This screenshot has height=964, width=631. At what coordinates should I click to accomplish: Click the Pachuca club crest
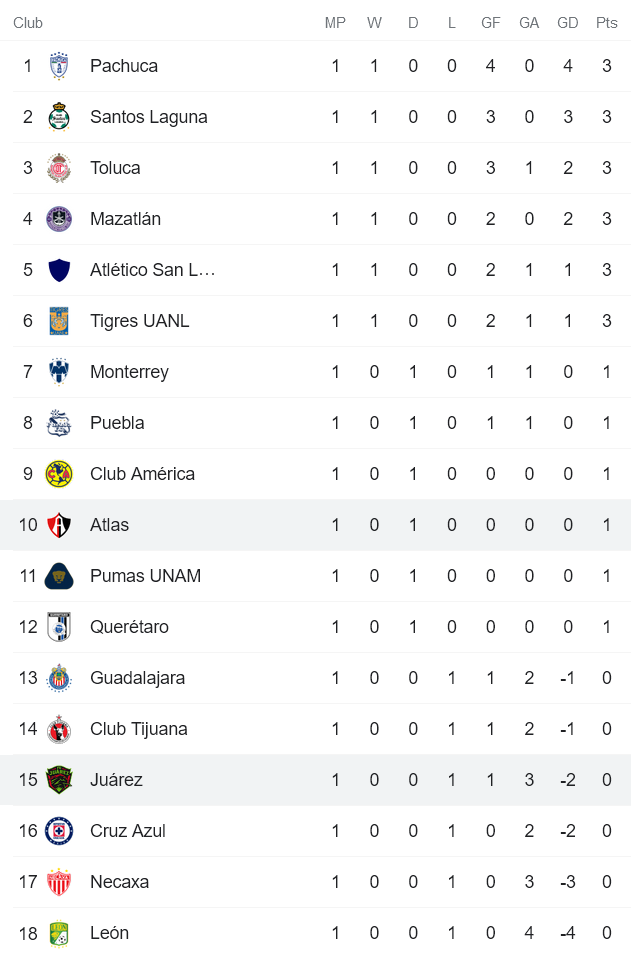60,65
